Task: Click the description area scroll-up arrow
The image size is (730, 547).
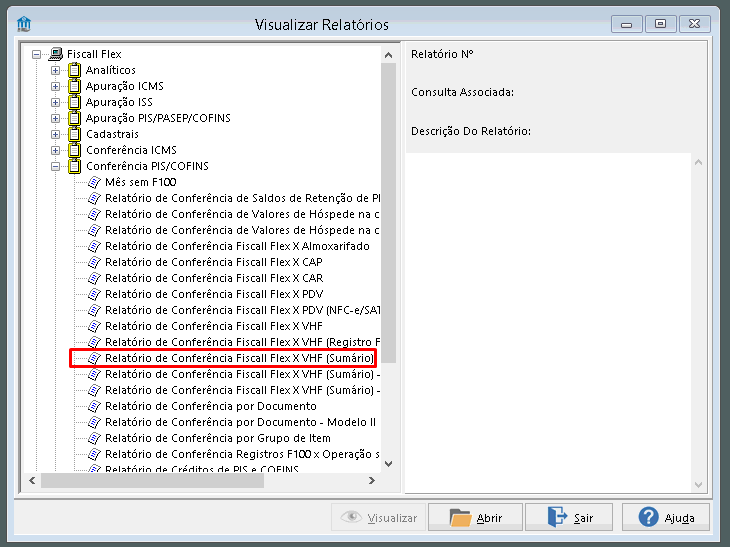Action: click(698, 162)
